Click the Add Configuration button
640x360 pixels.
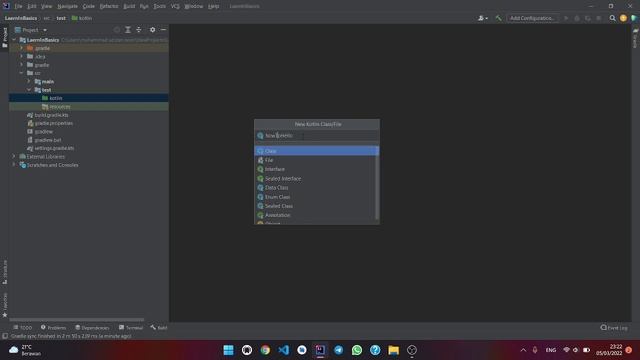click(x=532, y=18)
